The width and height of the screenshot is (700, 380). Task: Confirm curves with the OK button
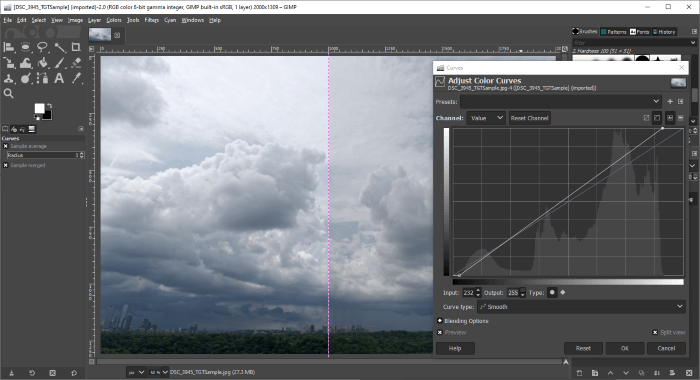(625, 348)
